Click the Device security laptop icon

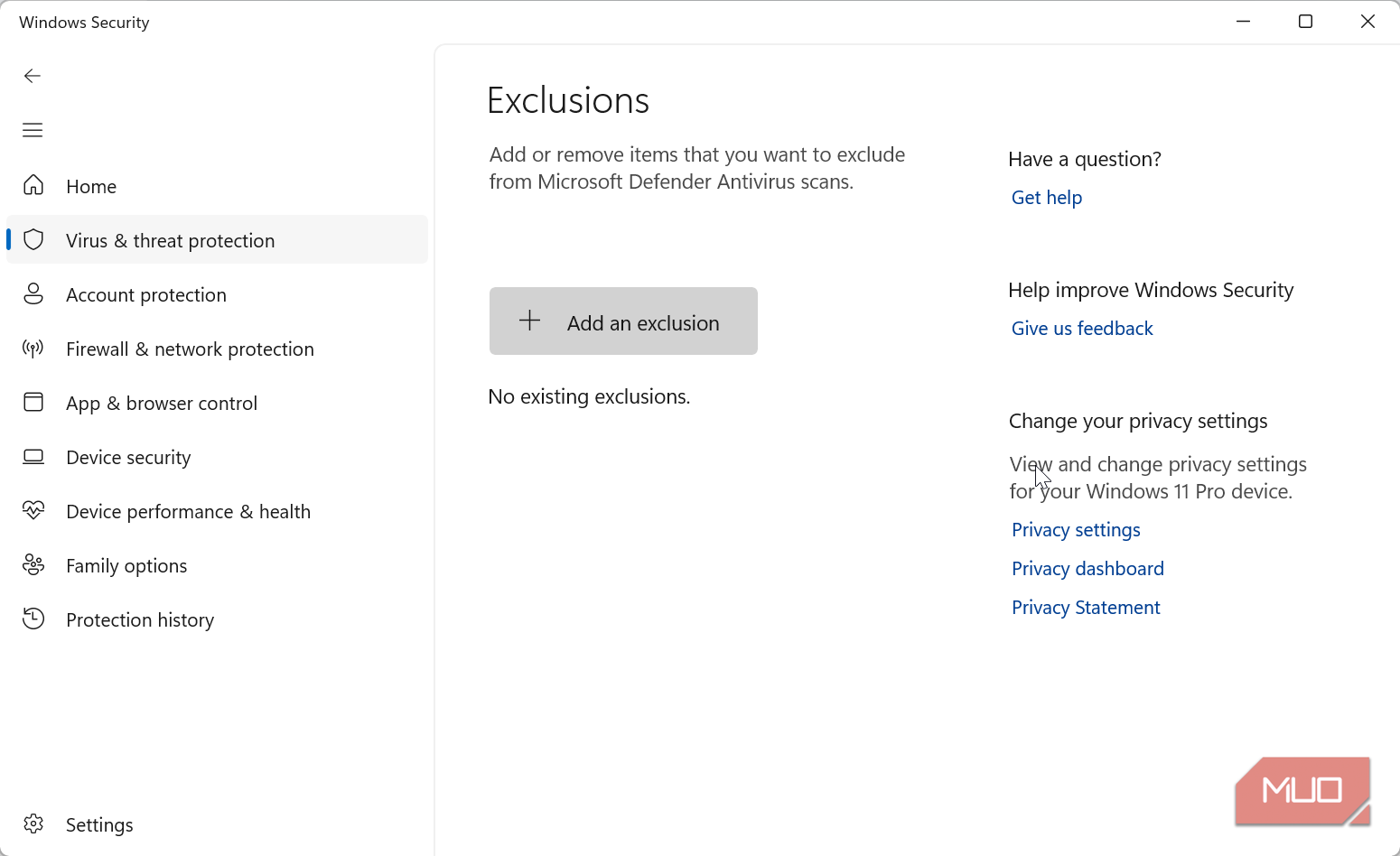(x=33, y=457)
